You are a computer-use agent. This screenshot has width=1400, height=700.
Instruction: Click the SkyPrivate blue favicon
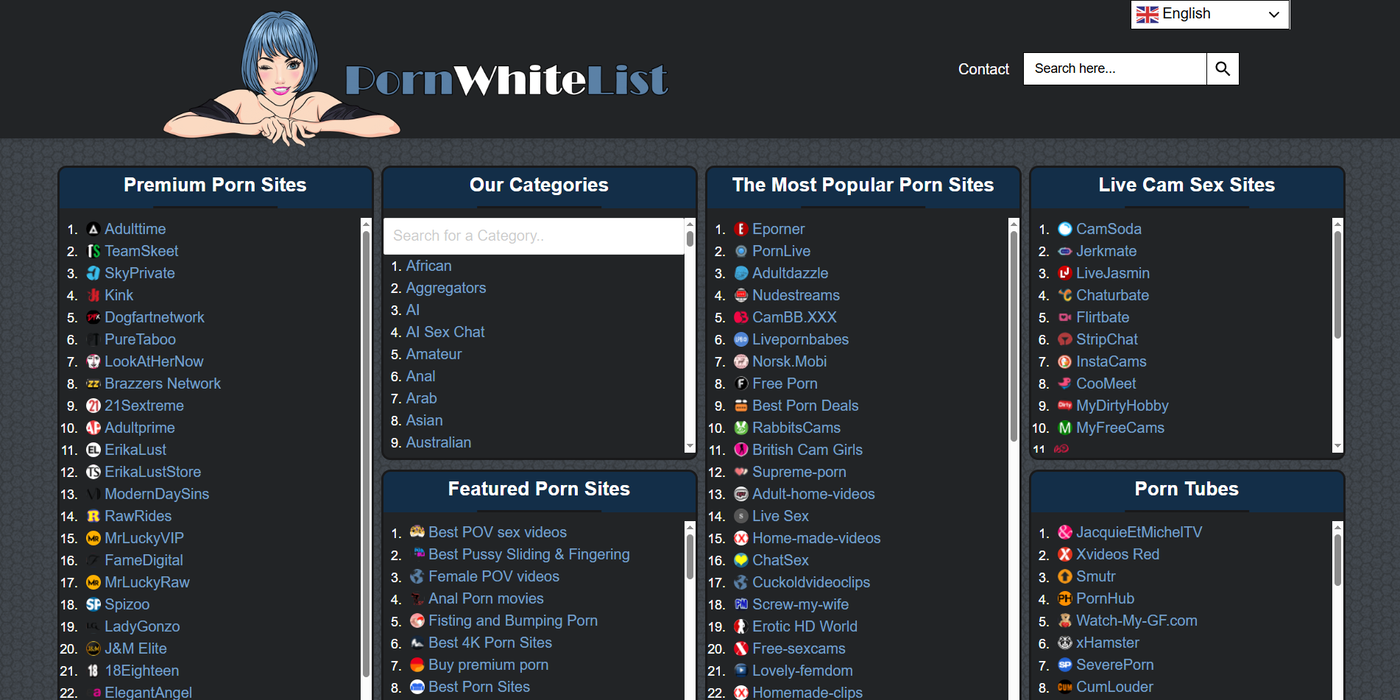click(x=93, y=273)
